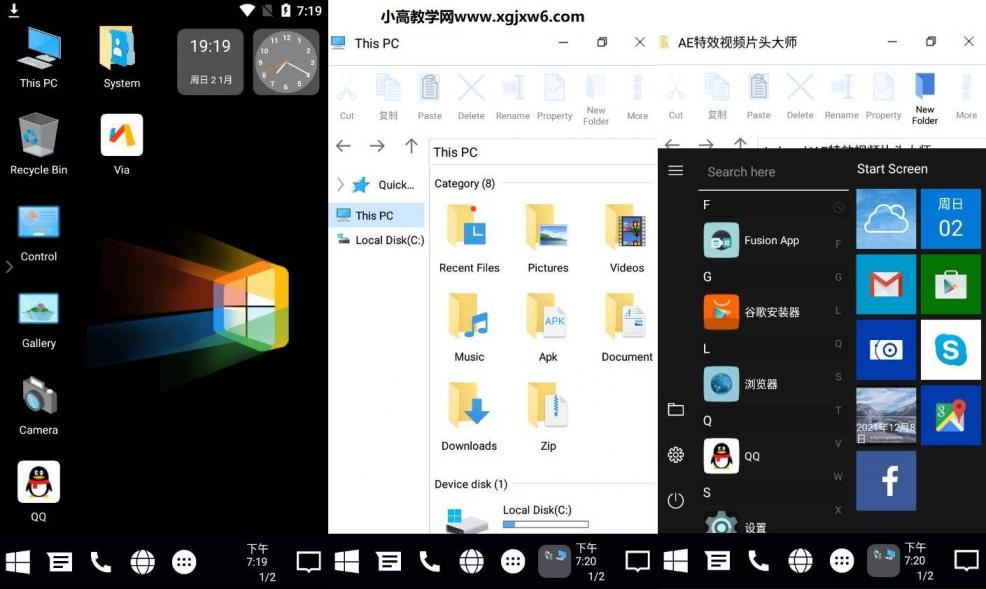Tap Rename in the file explorer toolbar
This screenshot has width=986, height=589.
point(512,95)
